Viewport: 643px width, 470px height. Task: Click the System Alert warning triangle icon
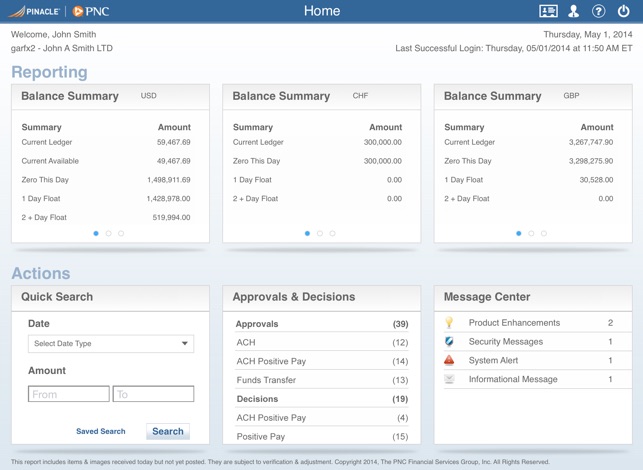click(450, 360)
